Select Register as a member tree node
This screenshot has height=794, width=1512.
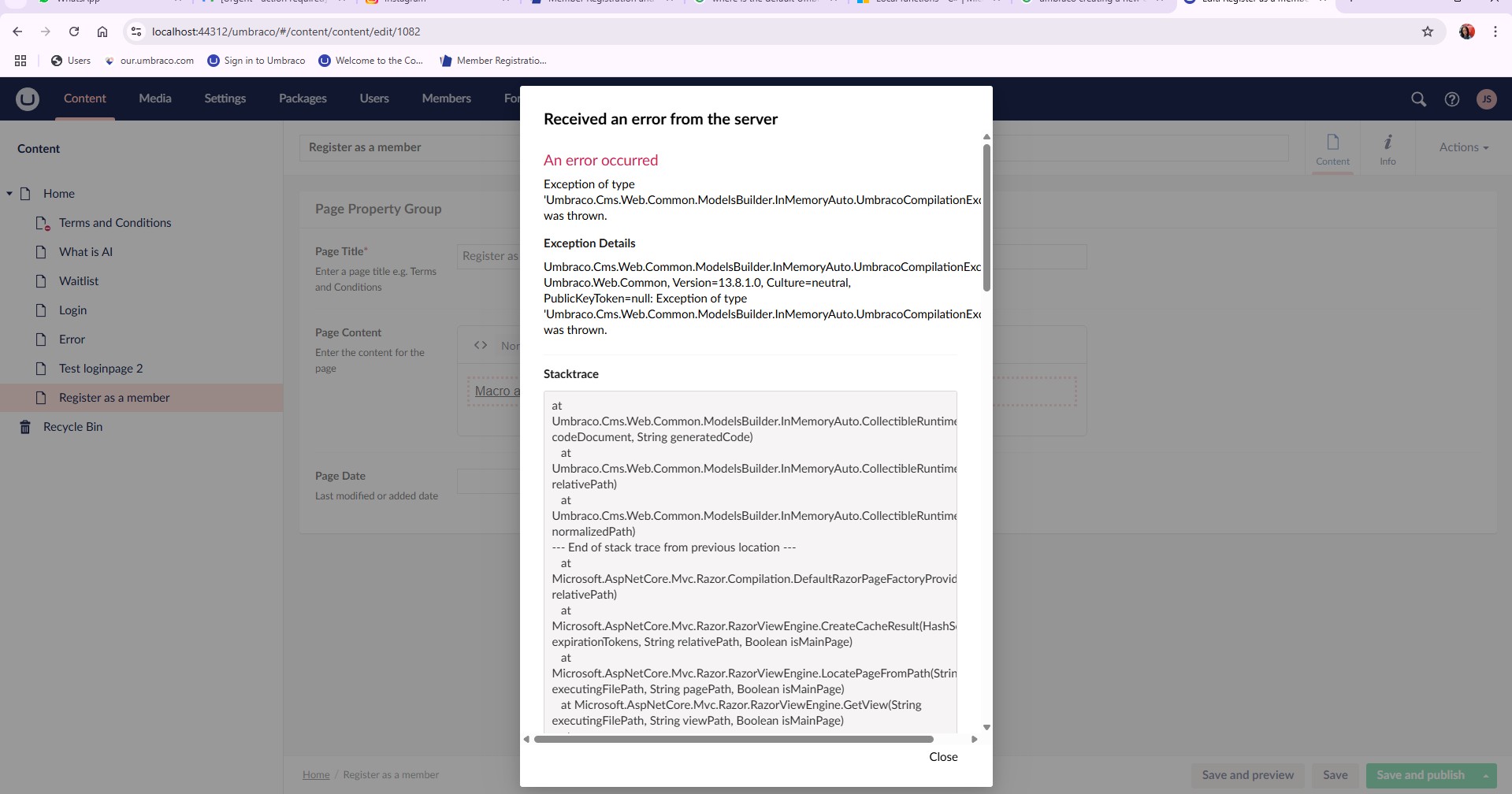[x=114, y=398]
